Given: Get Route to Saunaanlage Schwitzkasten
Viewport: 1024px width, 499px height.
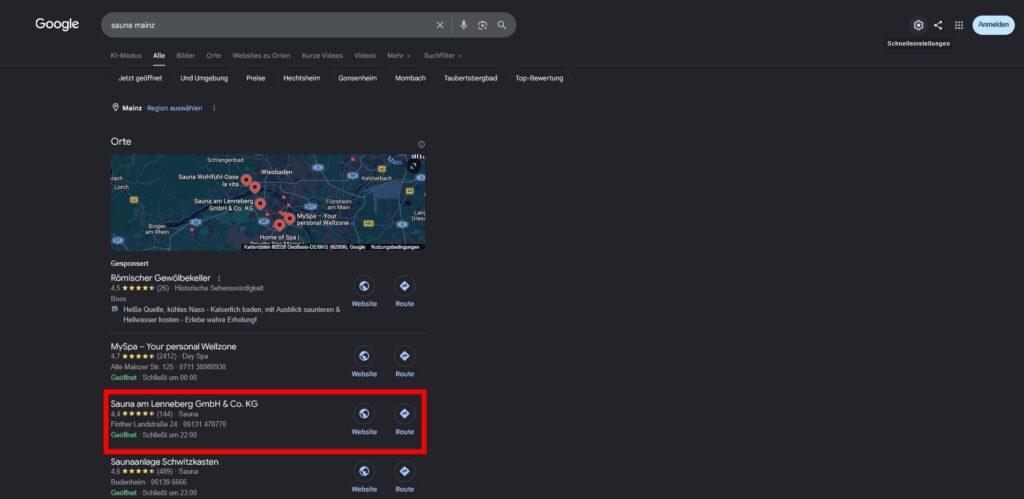Looking at the screenshot, I should click(x=404, y=477).
